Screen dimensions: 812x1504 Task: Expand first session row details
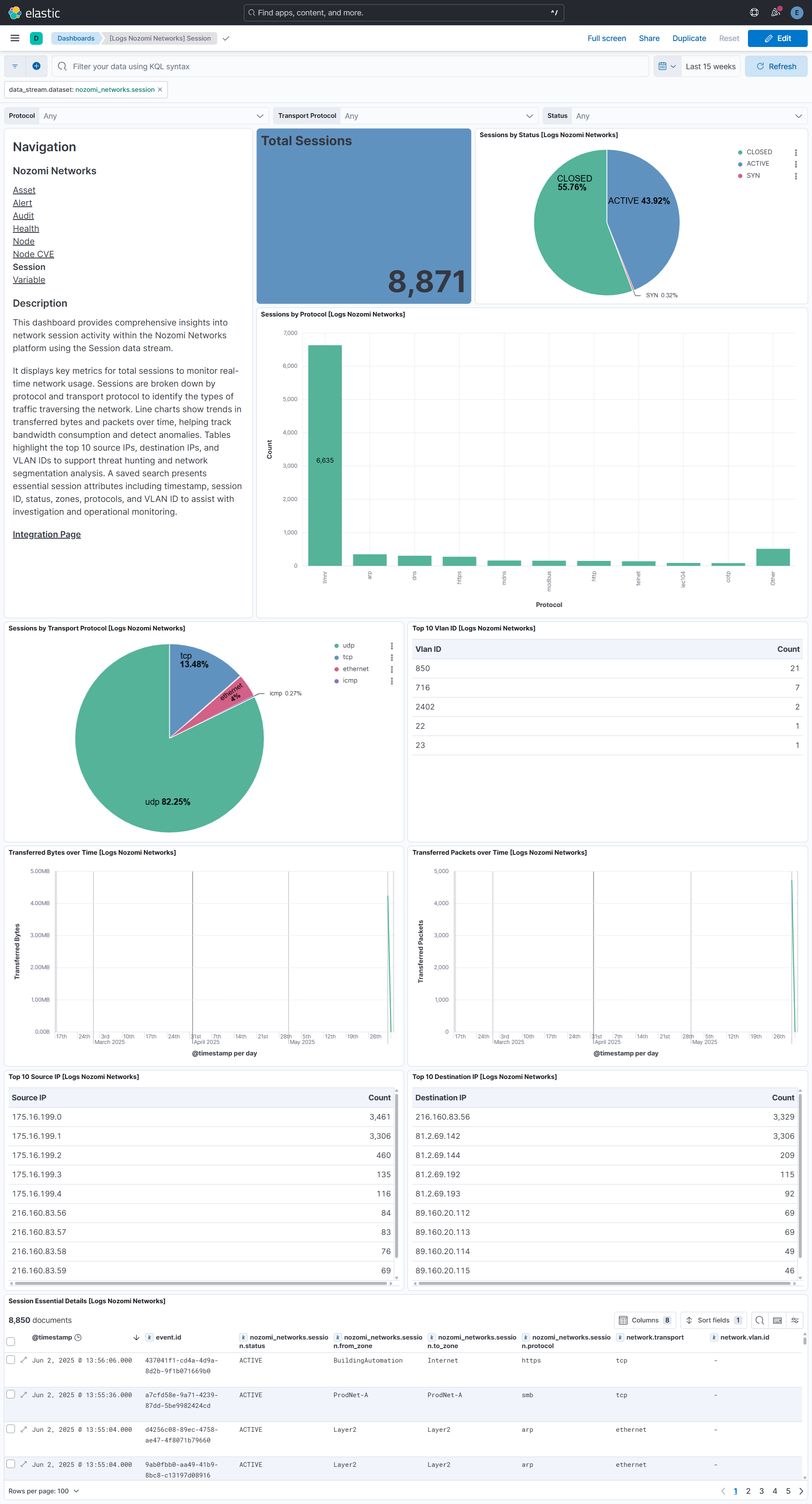(24, 1360)
